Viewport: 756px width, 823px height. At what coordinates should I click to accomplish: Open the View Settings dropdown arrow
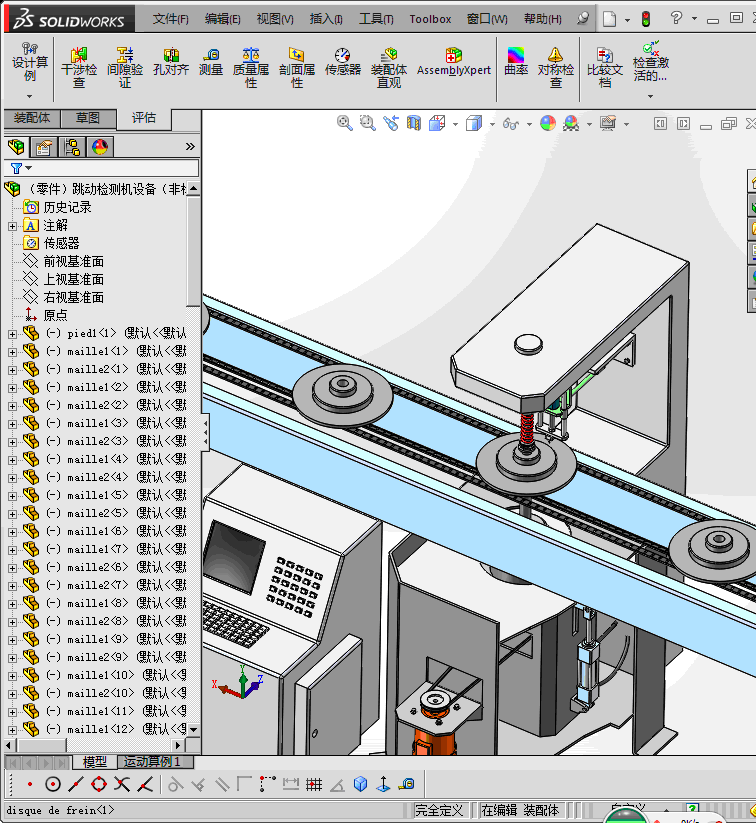[x=626, y=124]
